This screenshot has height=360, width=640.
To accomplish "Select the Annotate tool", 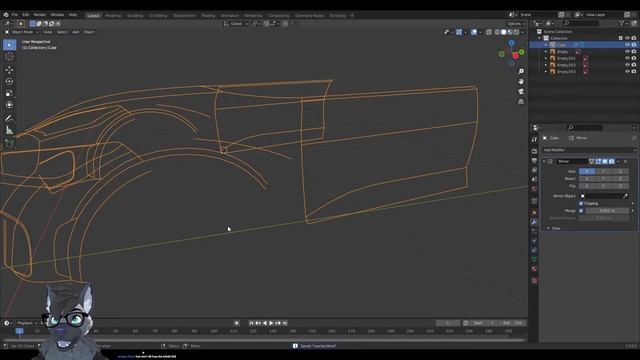I will pyautogui.click(x=9, y=118).
